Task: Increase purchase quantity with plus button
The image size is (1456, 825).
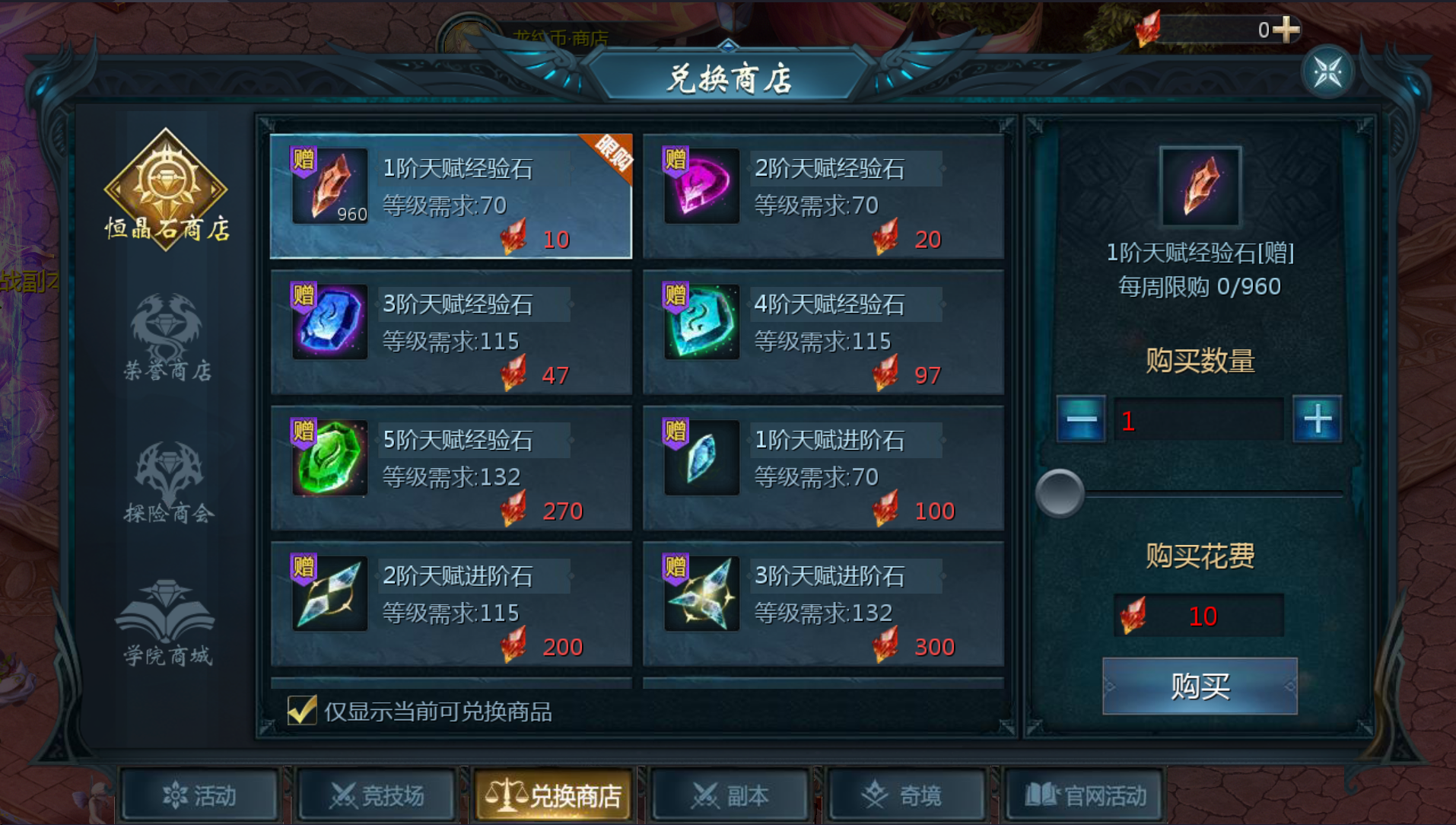Action: point(1318,419)
